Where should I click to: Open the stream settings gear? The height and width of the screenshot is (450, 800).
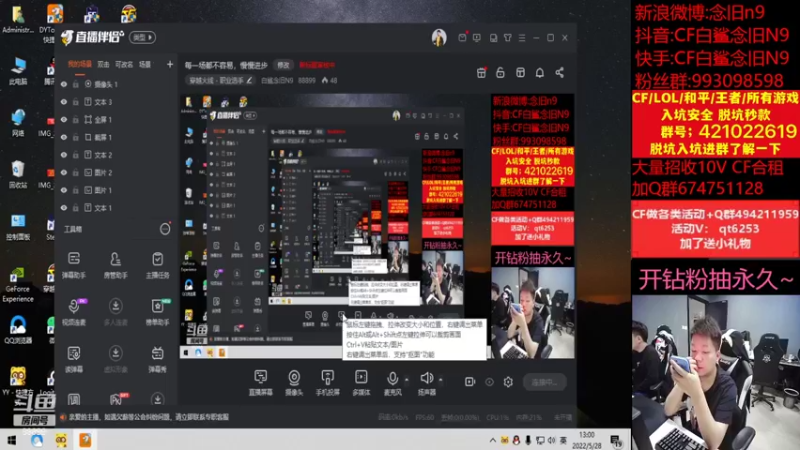pyautogui.click(x=508, y=382)
